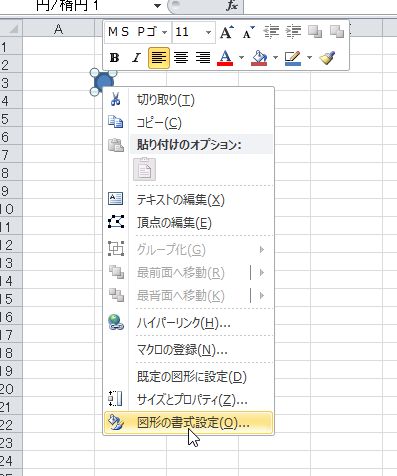
Task: Click the edit text icon
Action: 116,199
